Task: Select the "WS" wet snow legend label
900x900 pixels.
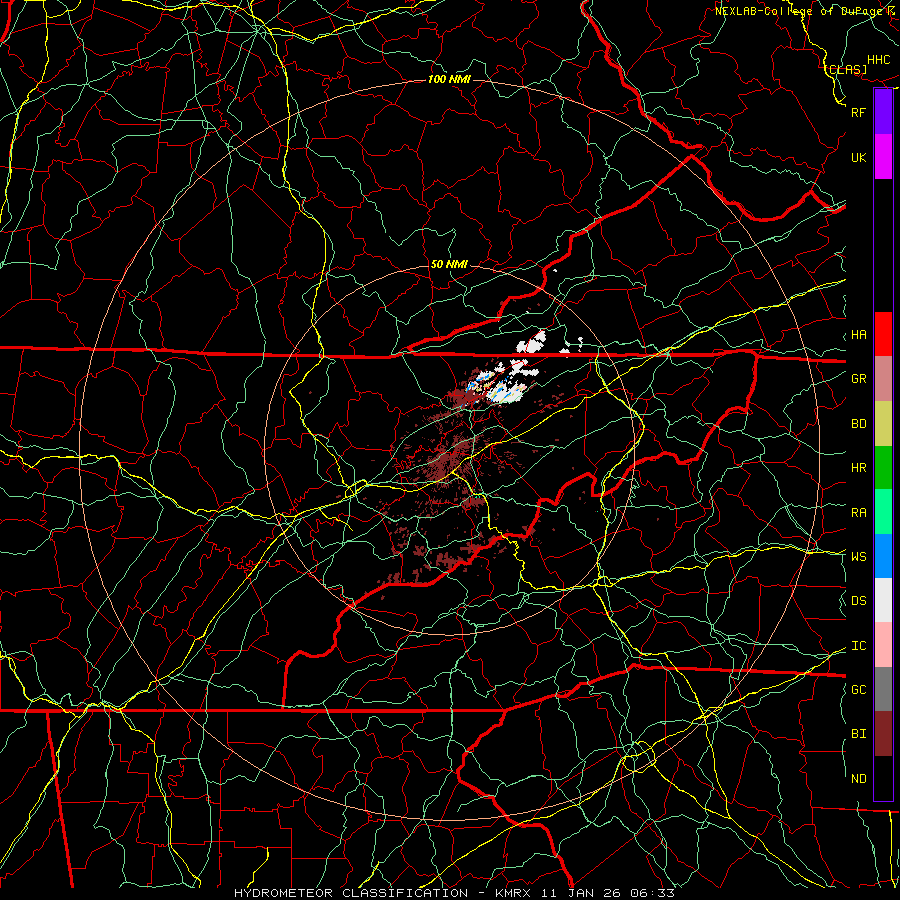Action: click(x=858, y=557)
